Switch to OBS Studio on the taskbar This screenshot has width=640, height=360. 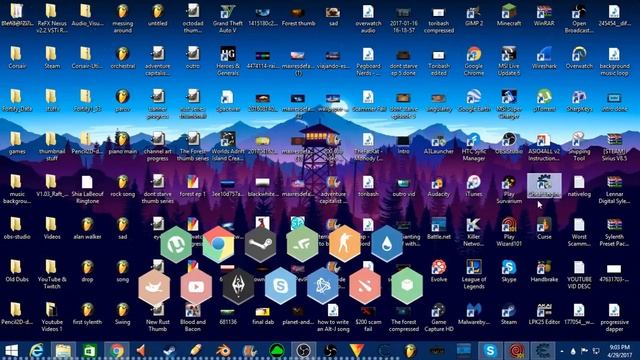[x=303, y=350]
